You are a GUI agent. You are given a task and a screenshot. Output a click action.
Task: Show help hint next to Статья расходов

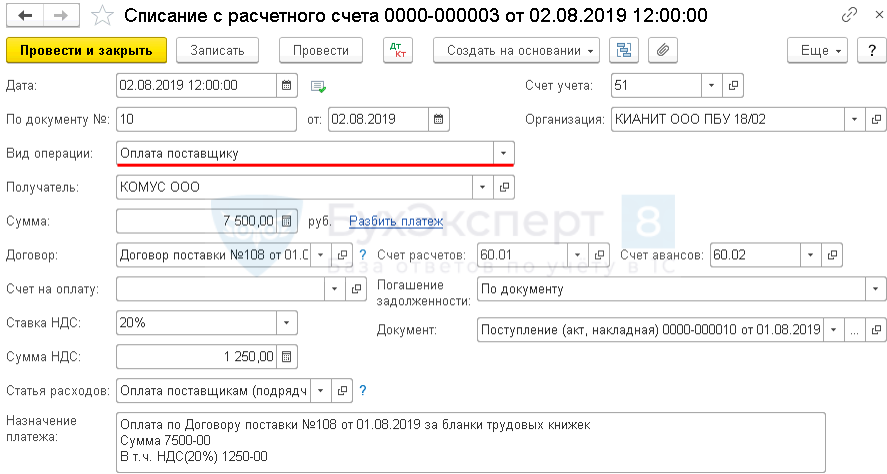coord(363,390)
